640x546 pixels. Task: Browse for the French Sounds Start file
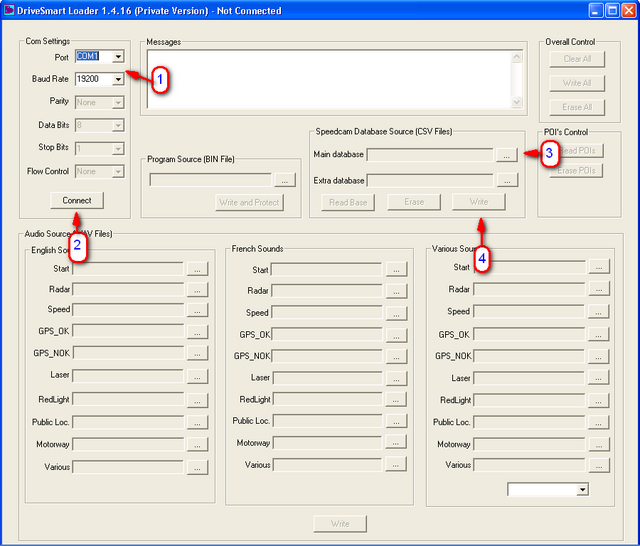pyautogui.click(x=396, y=269)
